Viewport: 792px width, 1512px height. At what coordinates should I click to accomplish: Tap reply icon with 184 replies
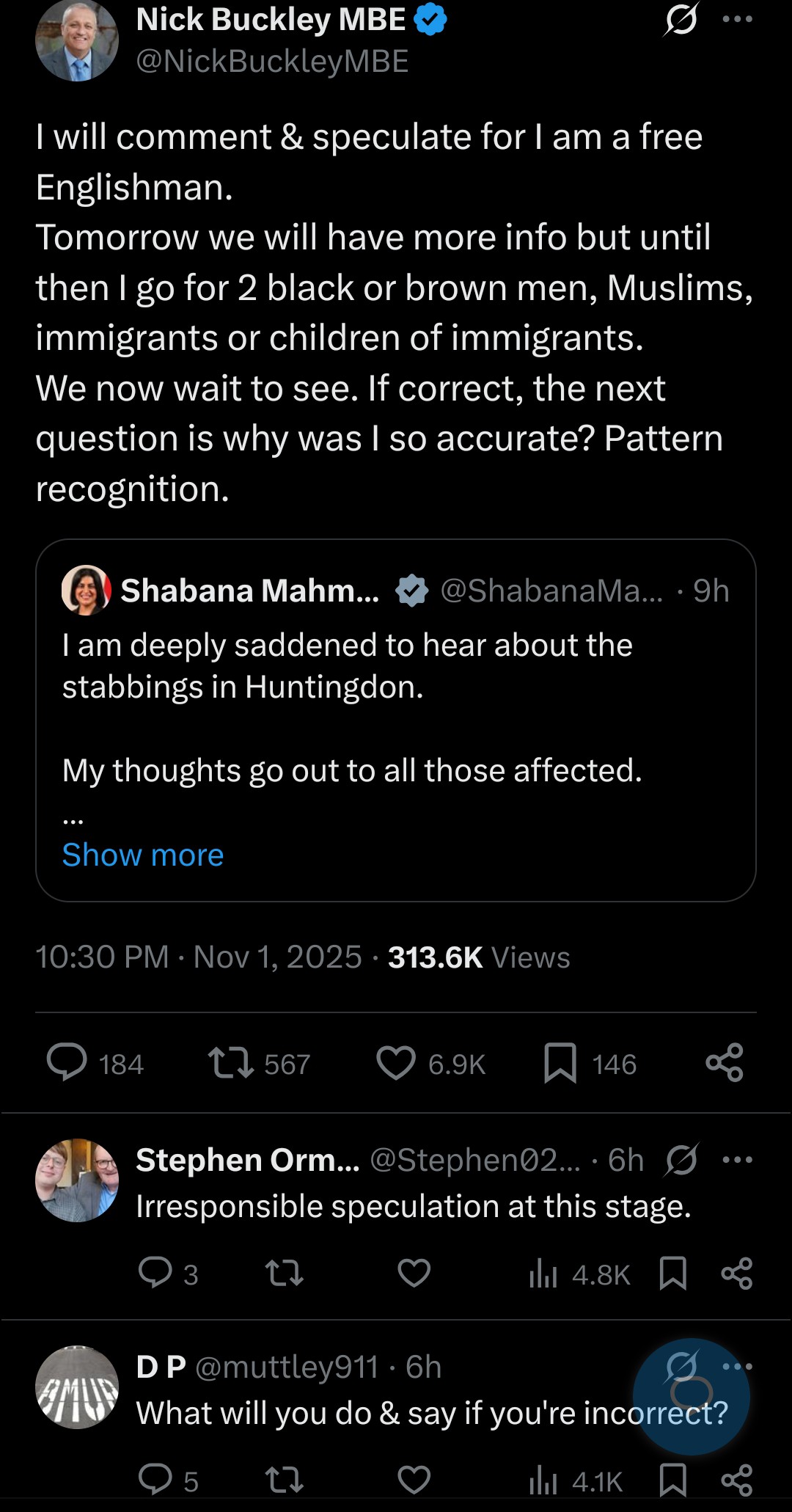(67, 1062)
